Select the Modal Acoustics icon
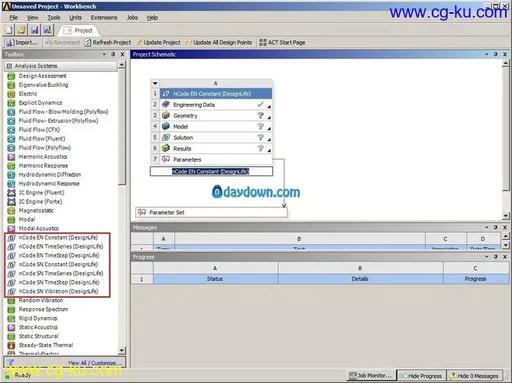512x383 pixels. [x=11, y=229]
